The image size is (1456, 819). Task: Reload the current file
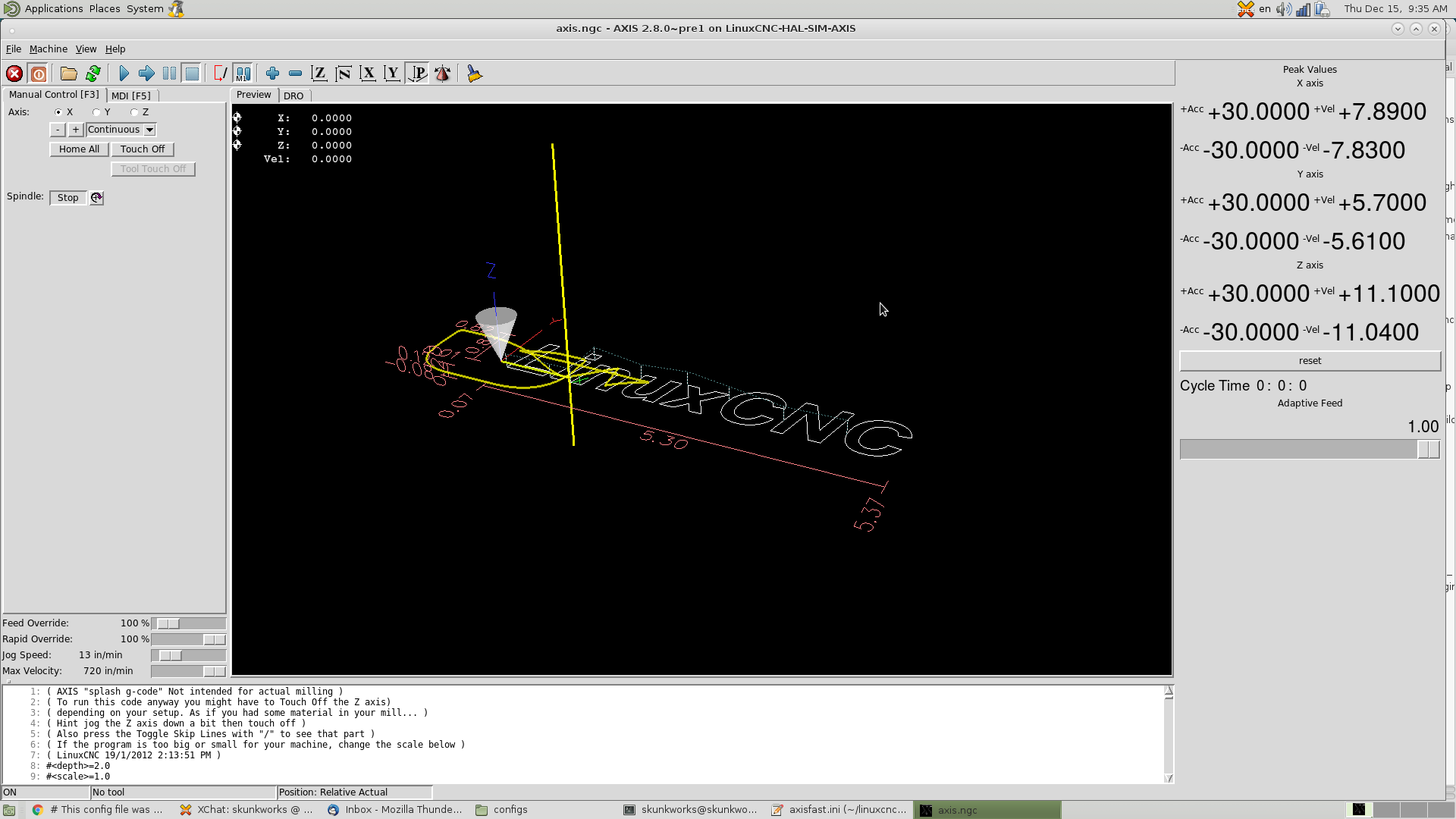coord(93,74)
